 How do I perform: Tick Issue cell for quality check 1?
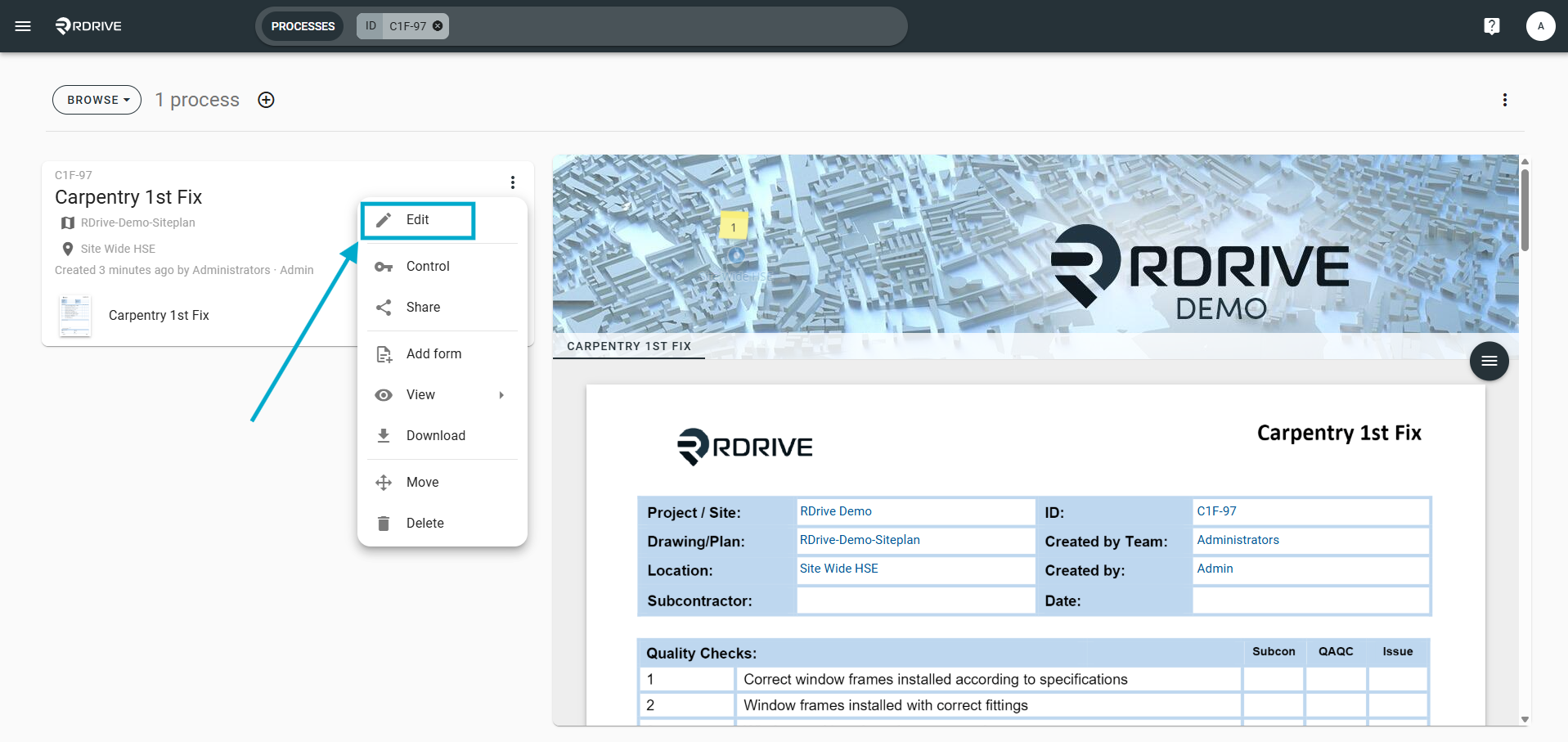(1398, 680)
